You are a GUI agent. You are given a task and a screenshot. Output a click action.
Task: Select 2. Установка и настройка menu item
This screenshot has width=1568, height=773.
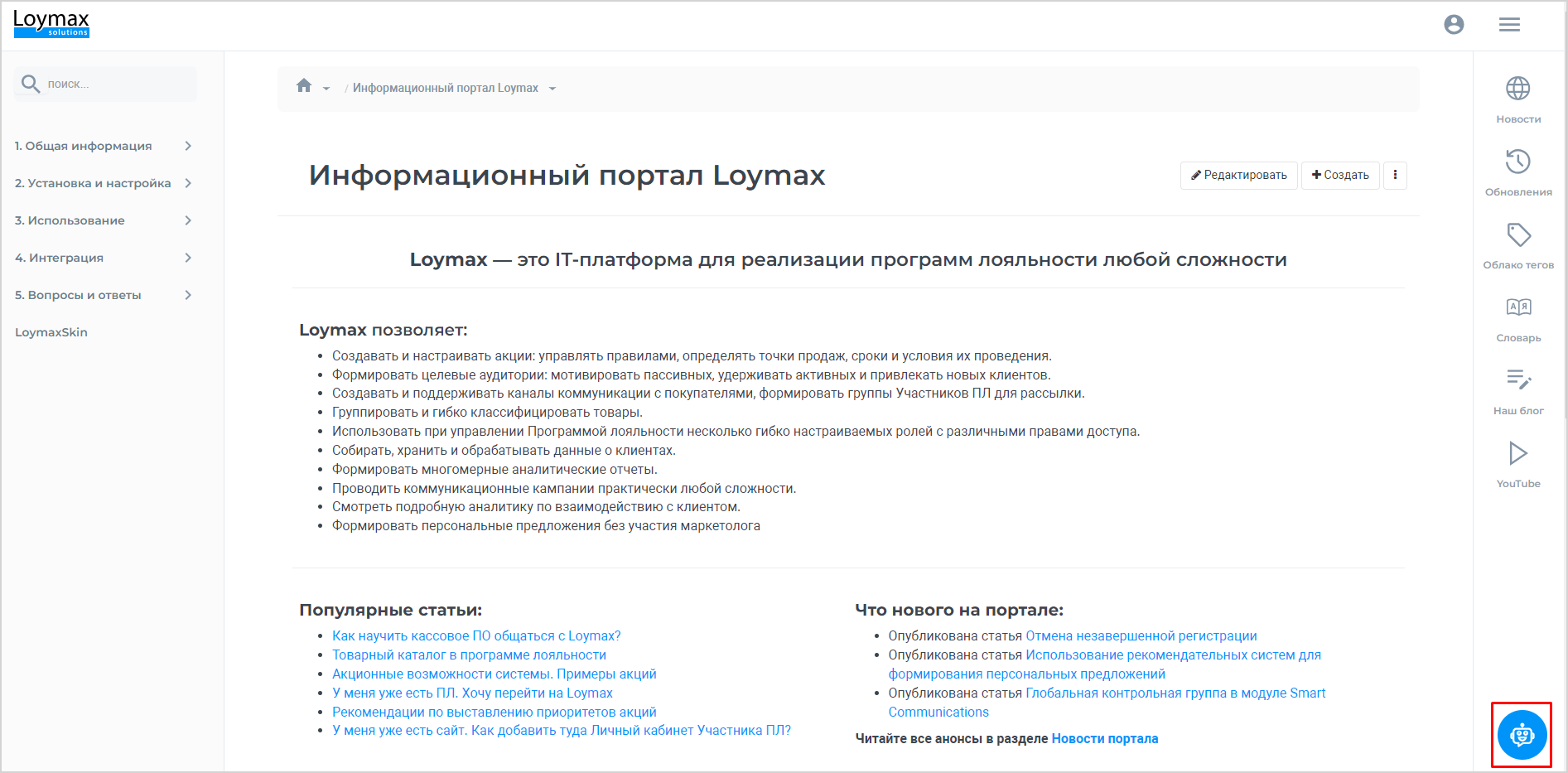93,183
